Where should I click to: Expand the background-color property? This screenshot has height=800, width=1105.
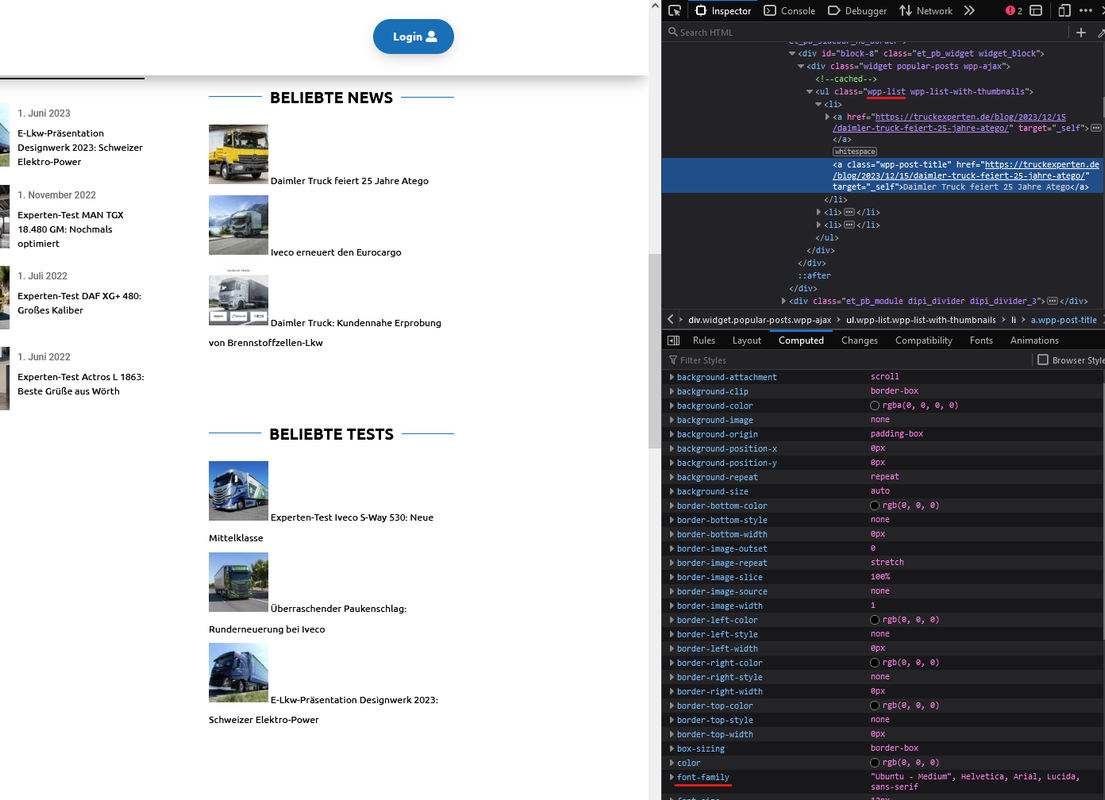pos(672,406)
